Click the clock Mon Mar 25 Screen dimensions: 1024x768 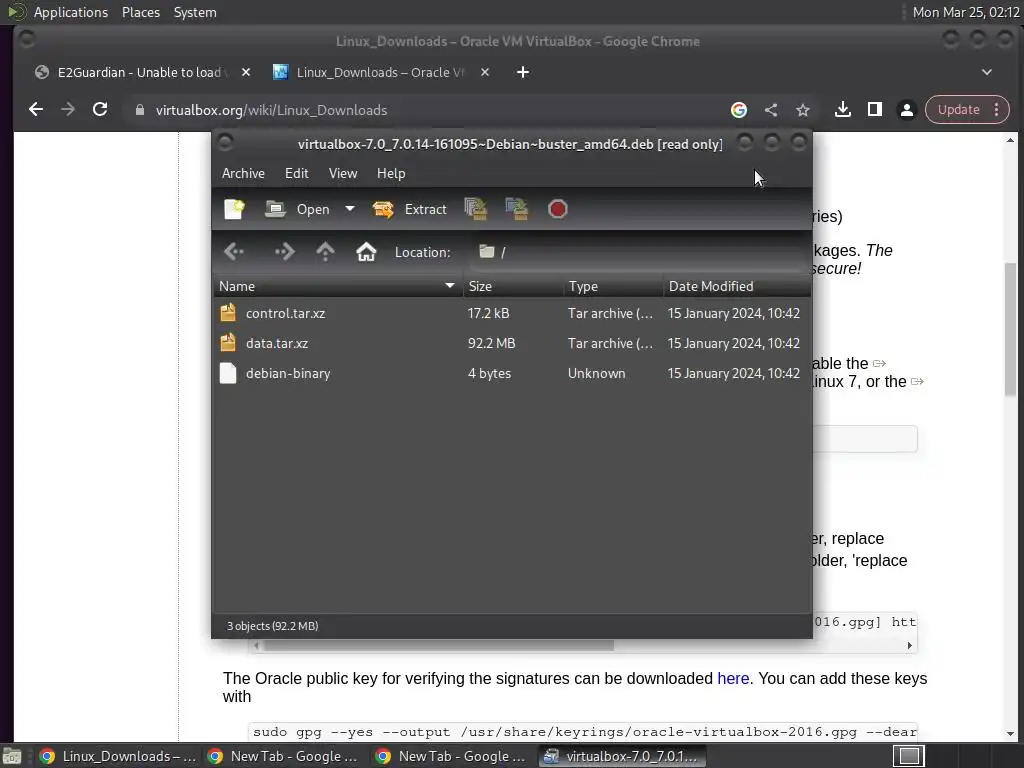point(966,12)
